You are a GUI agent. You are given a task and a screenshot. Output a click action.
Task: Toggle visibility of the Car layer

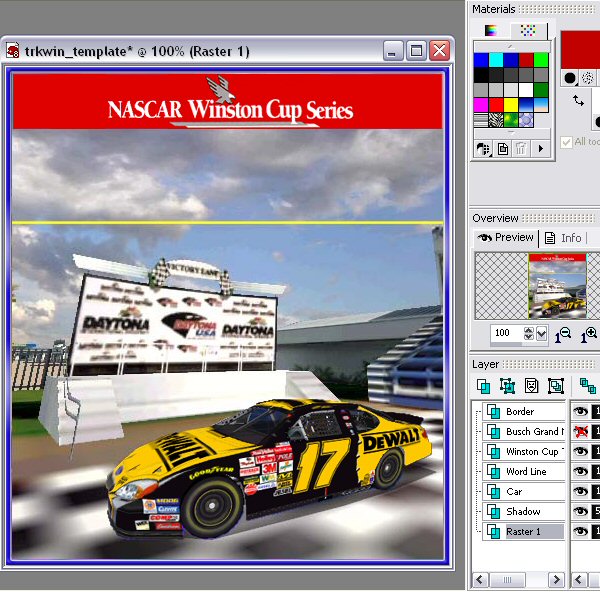580,491
